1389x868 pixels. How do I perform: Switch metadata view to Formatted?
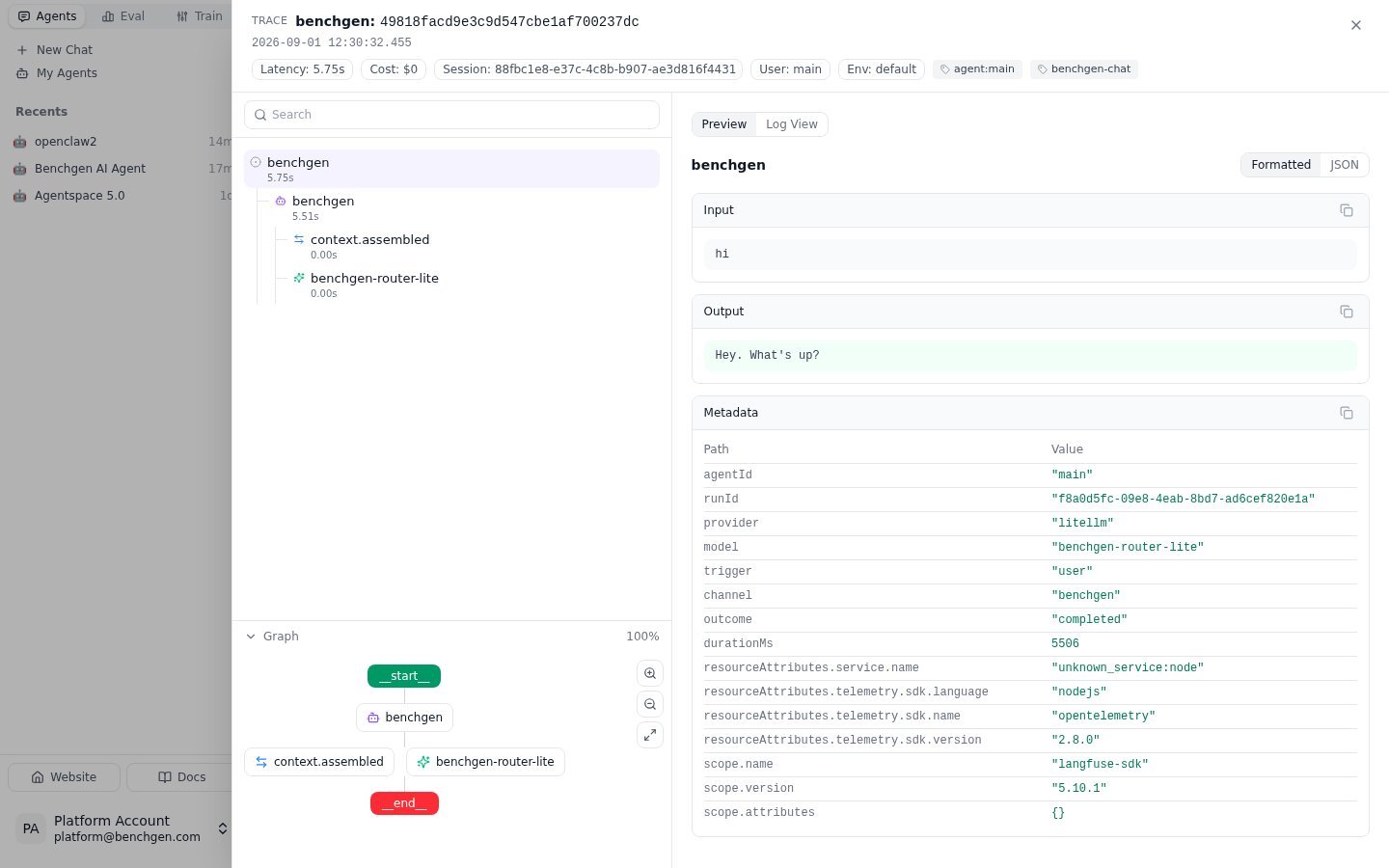[1281, 165]
